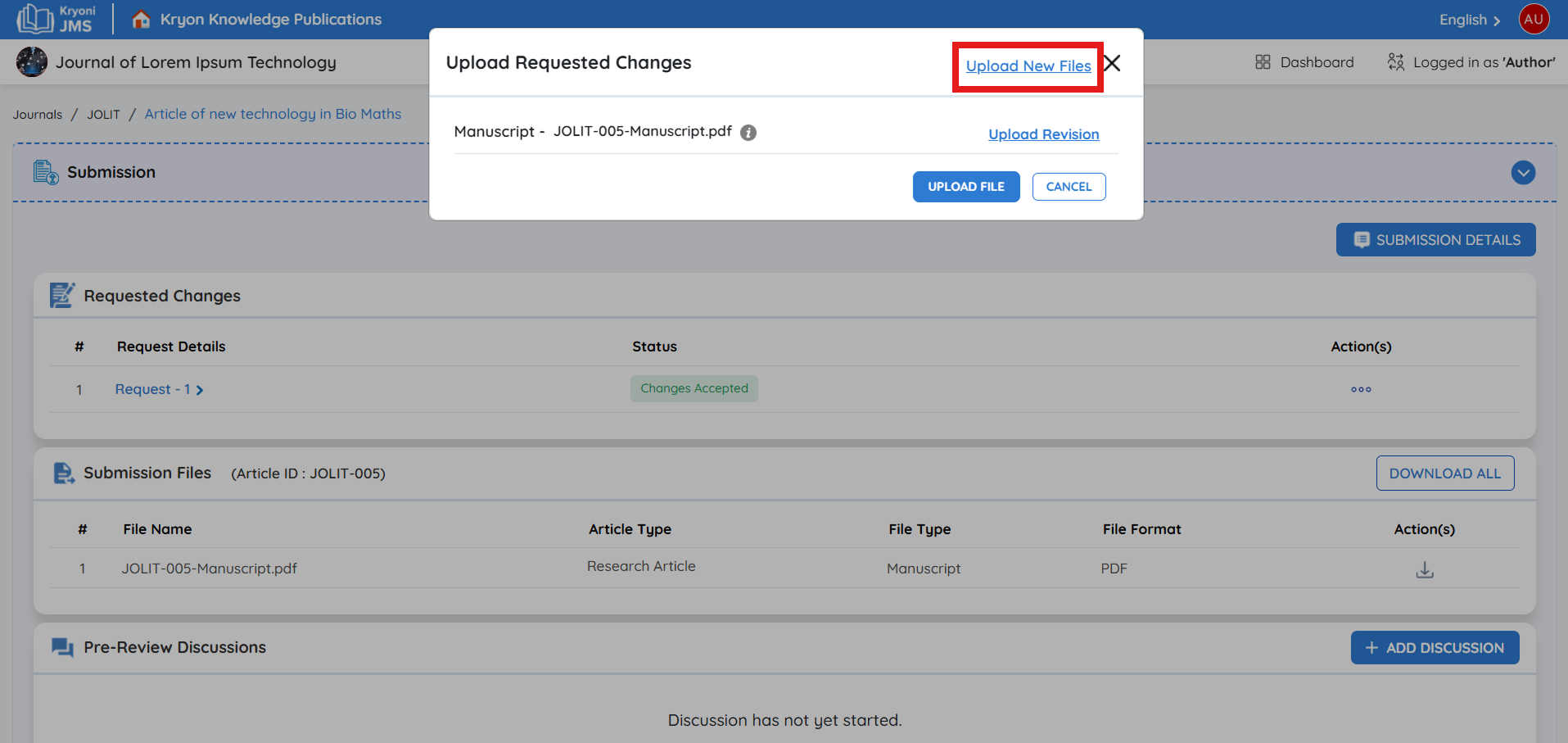The image size is (1568, 743).
Task: Click the Logged in as Author role icon
Action: coord(1395,62)
